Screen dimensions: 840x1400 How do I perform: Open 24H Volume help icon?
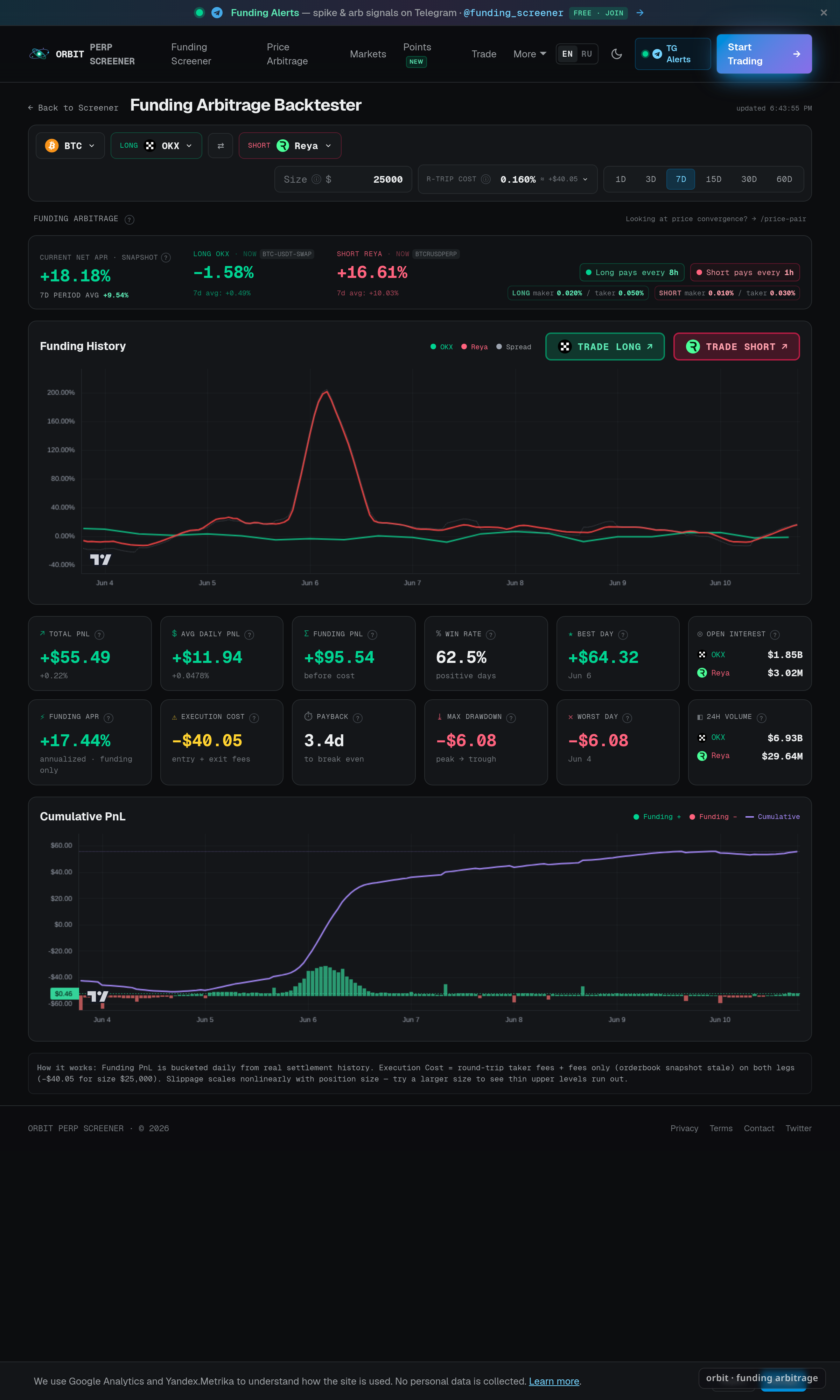pos(761,718)
